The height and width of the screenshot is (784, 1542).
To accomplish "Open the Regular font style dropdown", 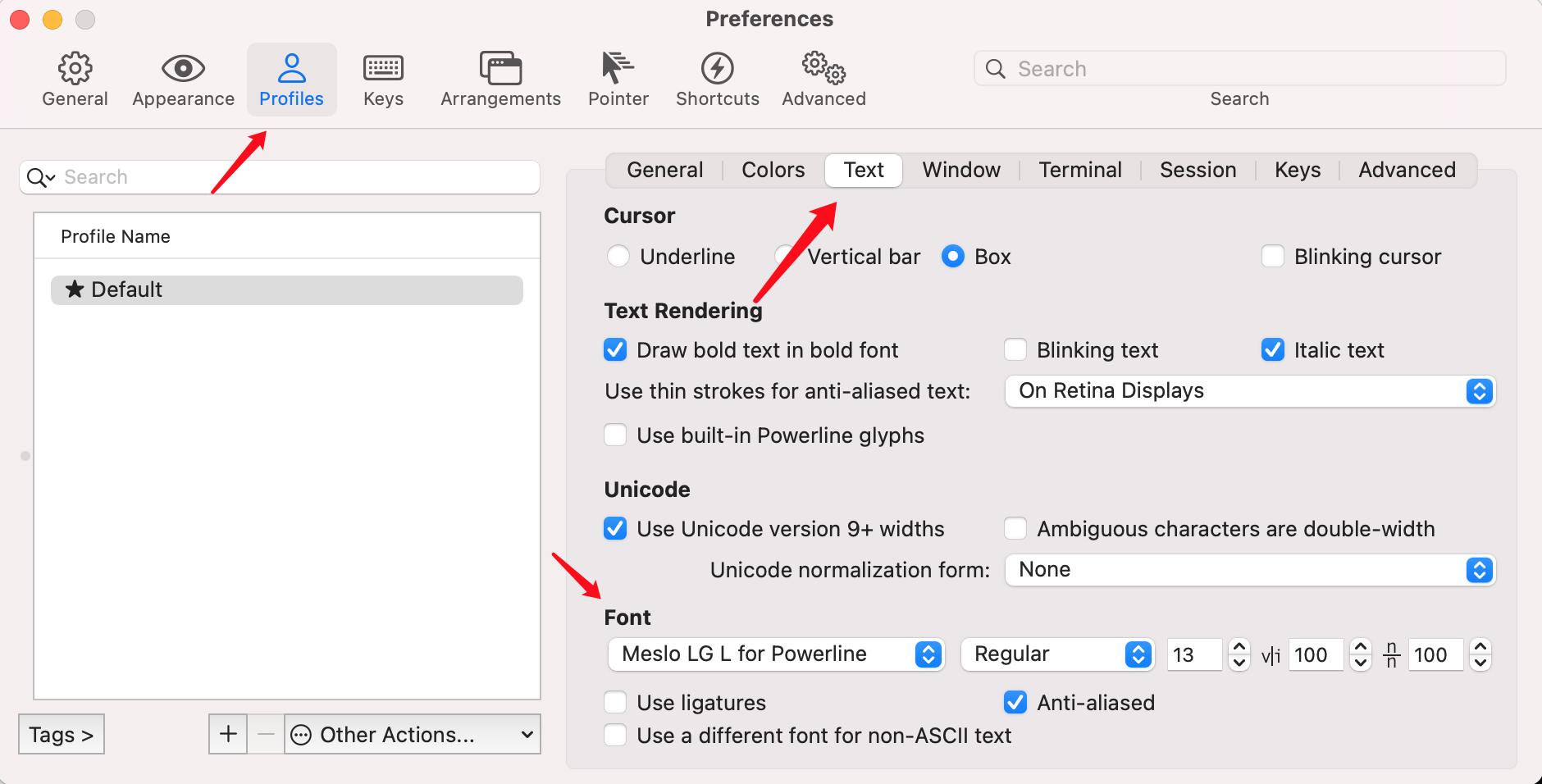I will click(x=1057, y=654).
